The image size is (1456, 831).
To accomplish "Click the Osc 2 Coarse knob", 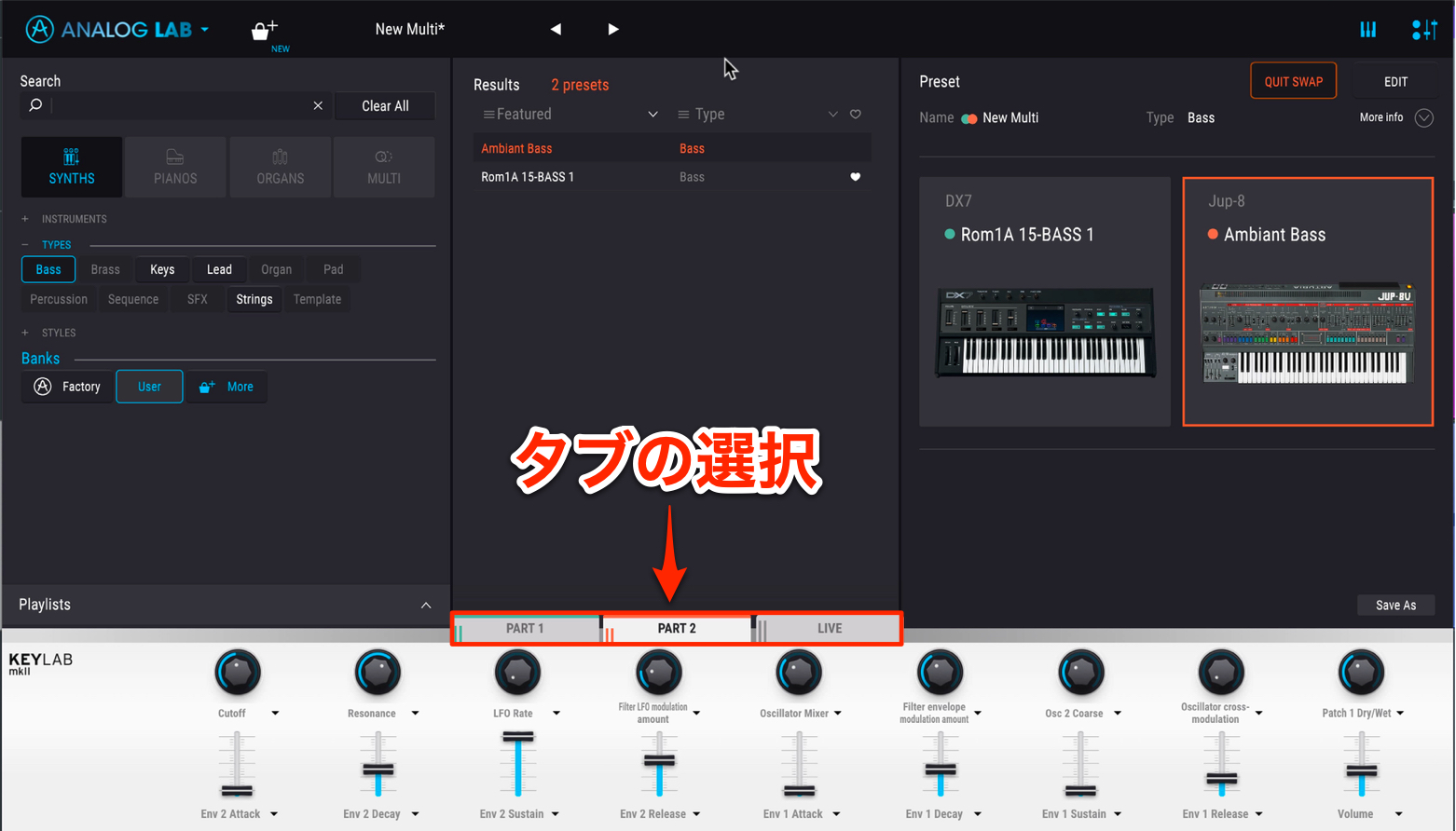I will coord(1080,672).
